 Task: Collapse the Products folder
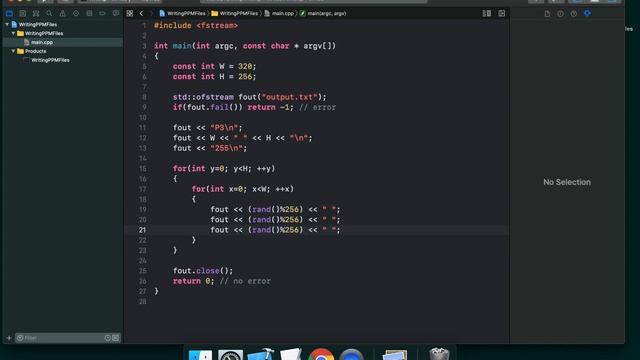pyautogui.click(x=13, y=51)
